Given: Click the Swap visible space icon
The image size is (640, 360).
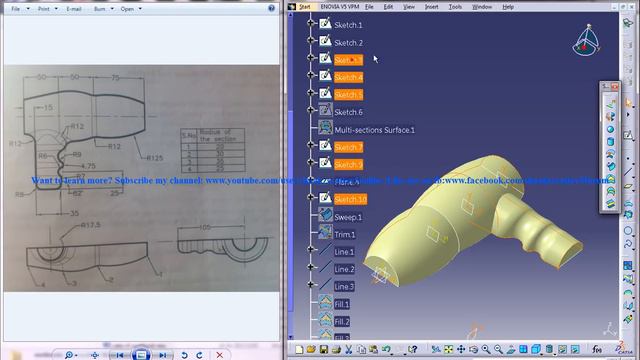Looking at the screenshot, I should 575,349.
